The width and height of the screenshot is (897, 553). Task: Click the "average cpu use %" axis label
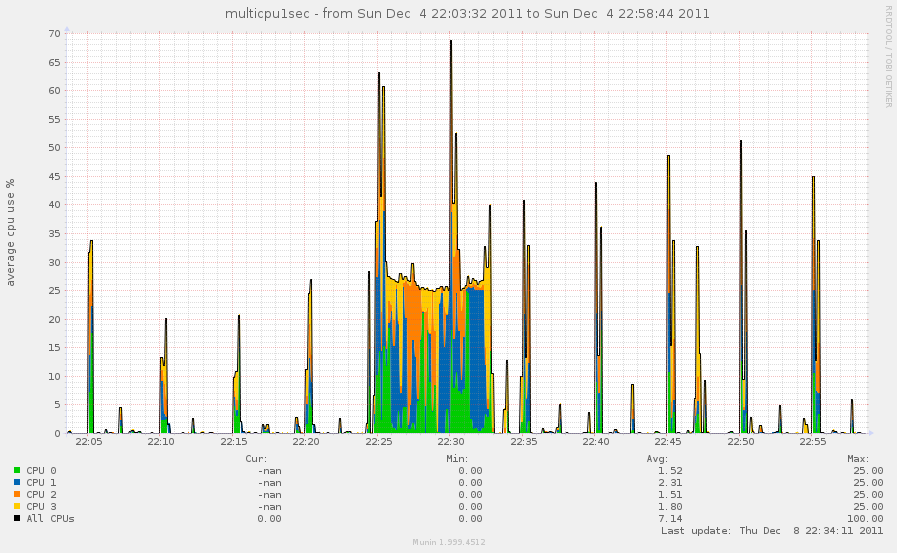11,232
